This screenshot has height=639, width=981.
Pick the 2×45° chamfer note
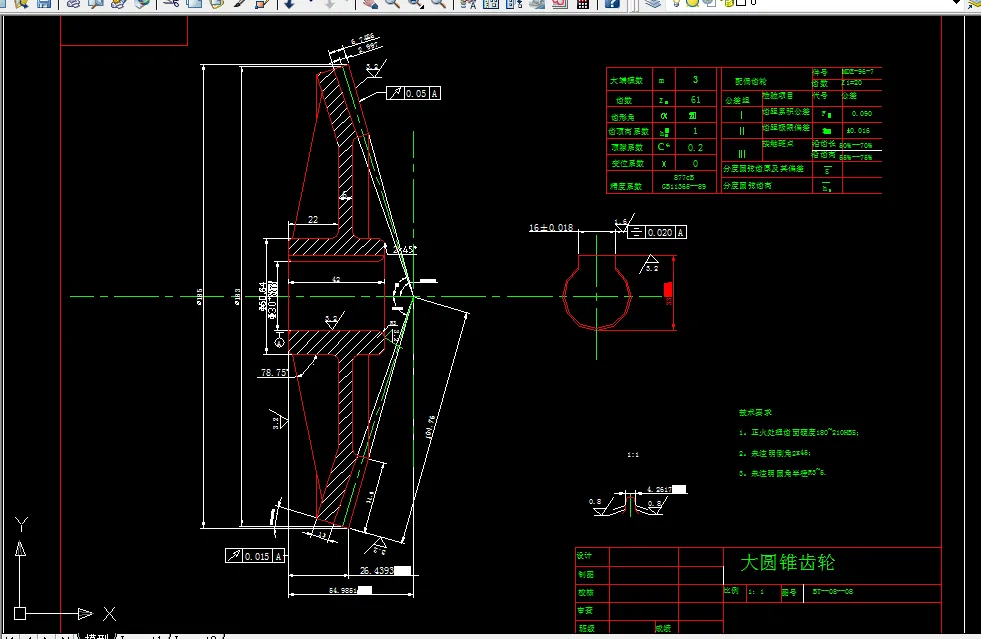pos(404,249)
